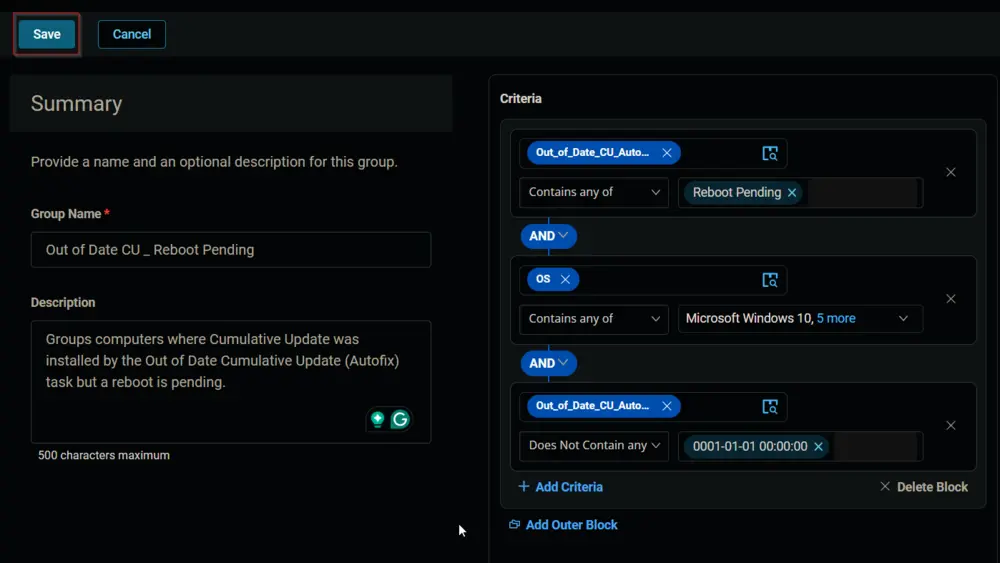Remove the Reboot Pending value chip

(x=791, y=193)
